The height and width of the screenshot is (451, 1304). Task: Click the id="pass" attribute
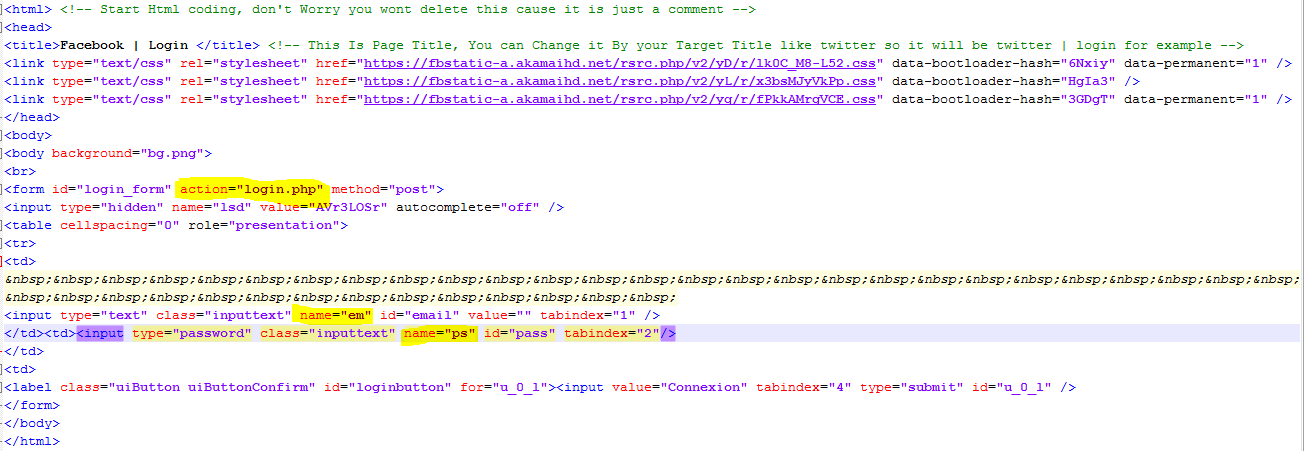[520, 333]
